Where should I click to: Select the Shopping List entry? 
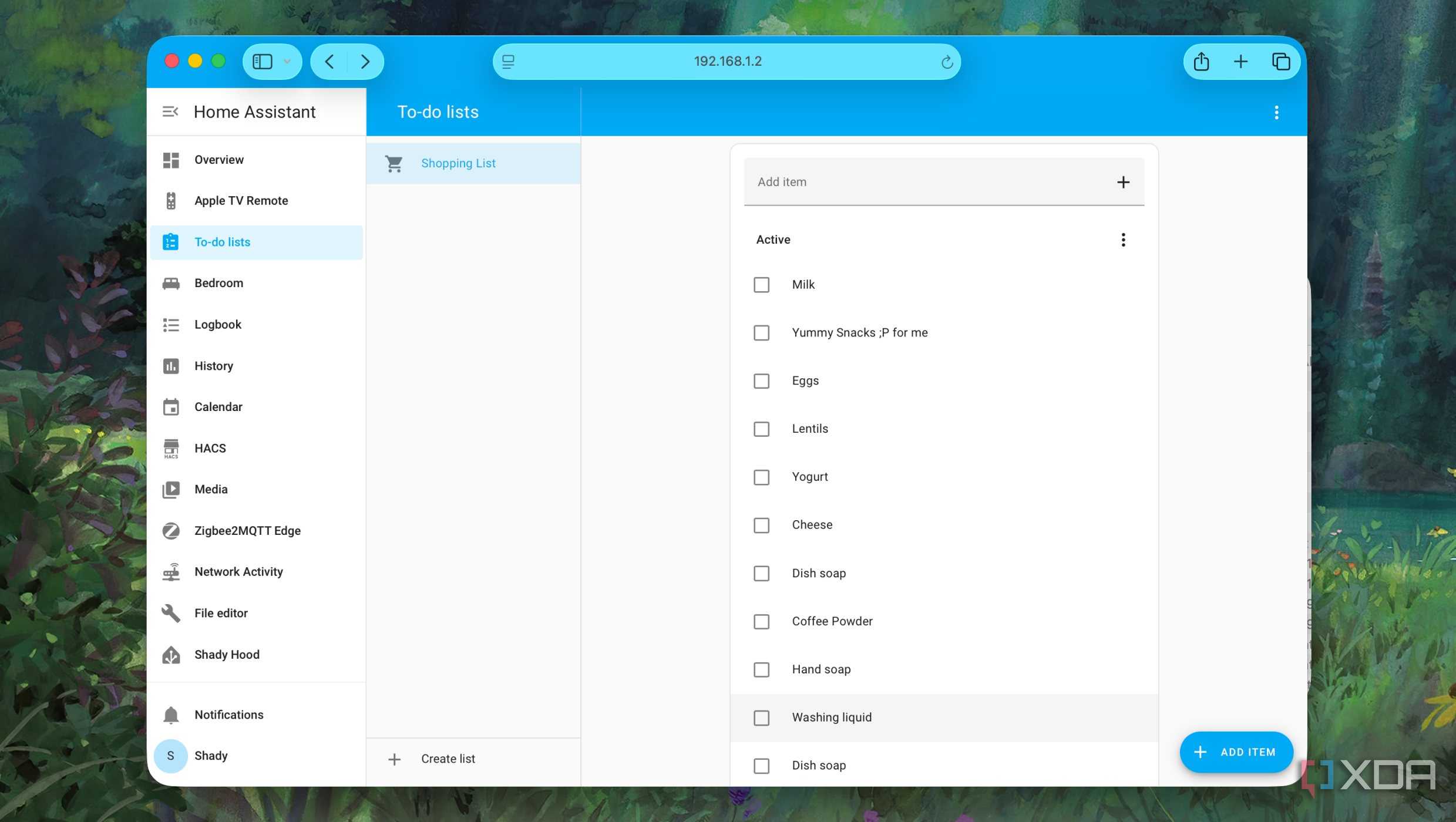click(x=473, y=163)
